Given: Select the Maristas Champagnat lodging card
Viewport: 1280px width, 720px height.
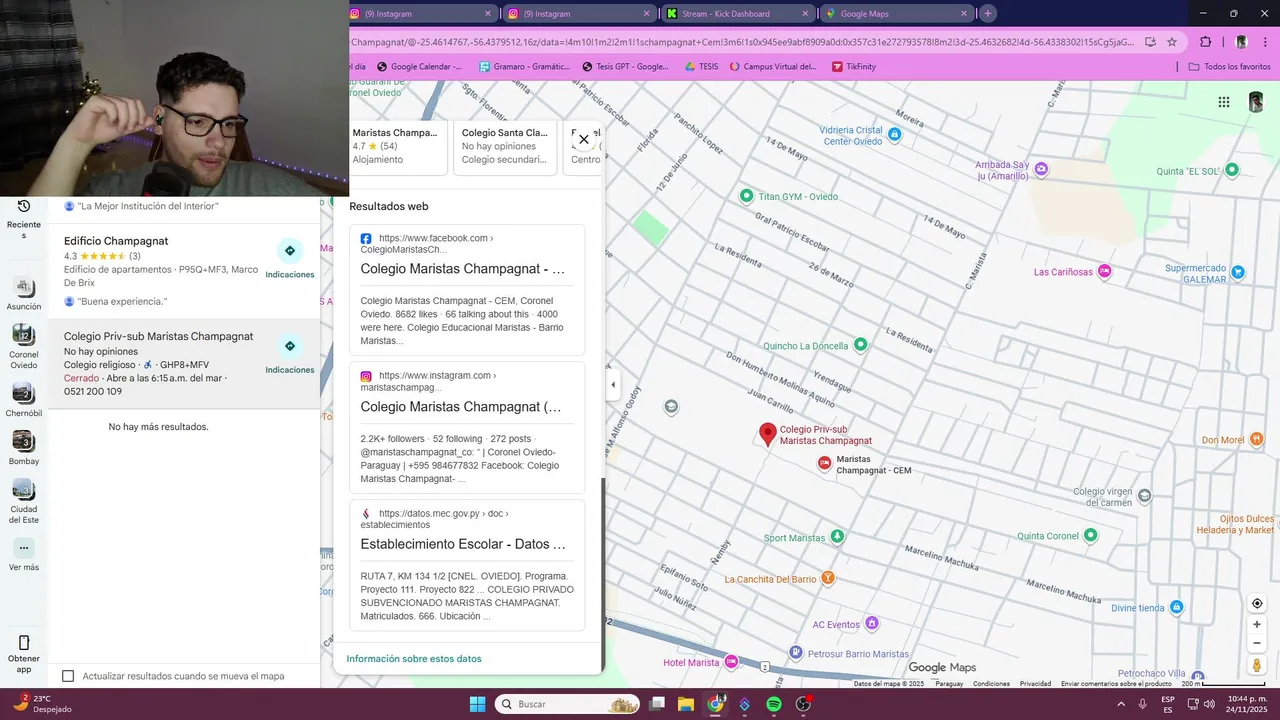Looking at the screenshot, I should pos(398,147).
